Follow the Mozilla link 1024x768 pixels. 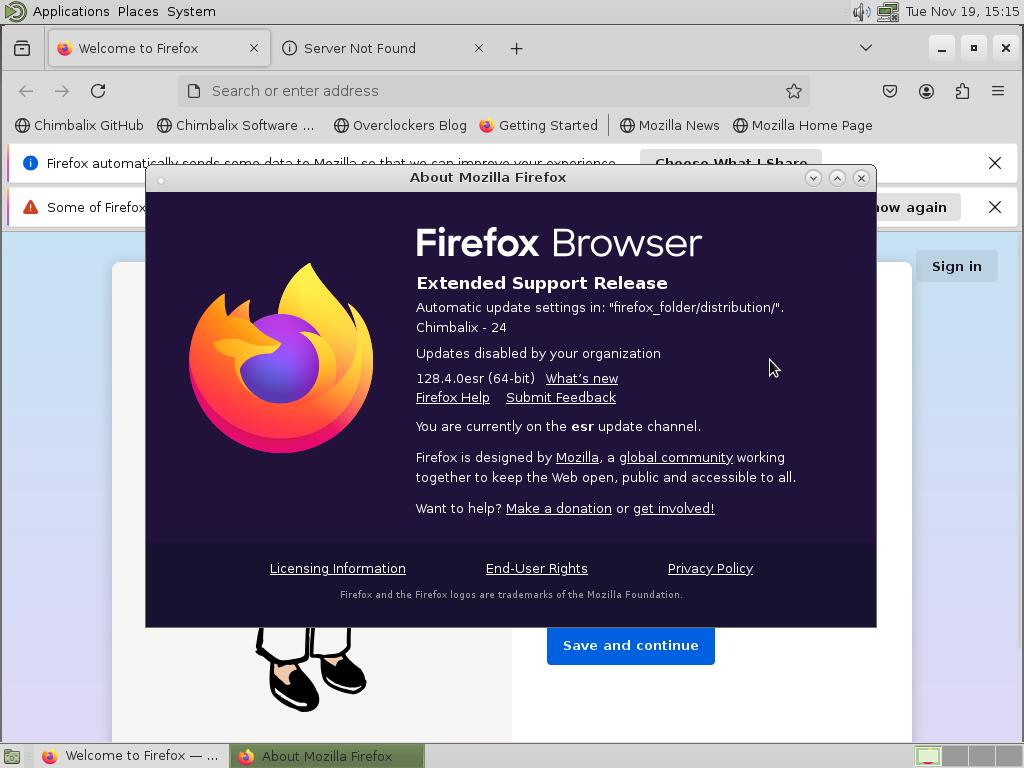tap(577, 458)
